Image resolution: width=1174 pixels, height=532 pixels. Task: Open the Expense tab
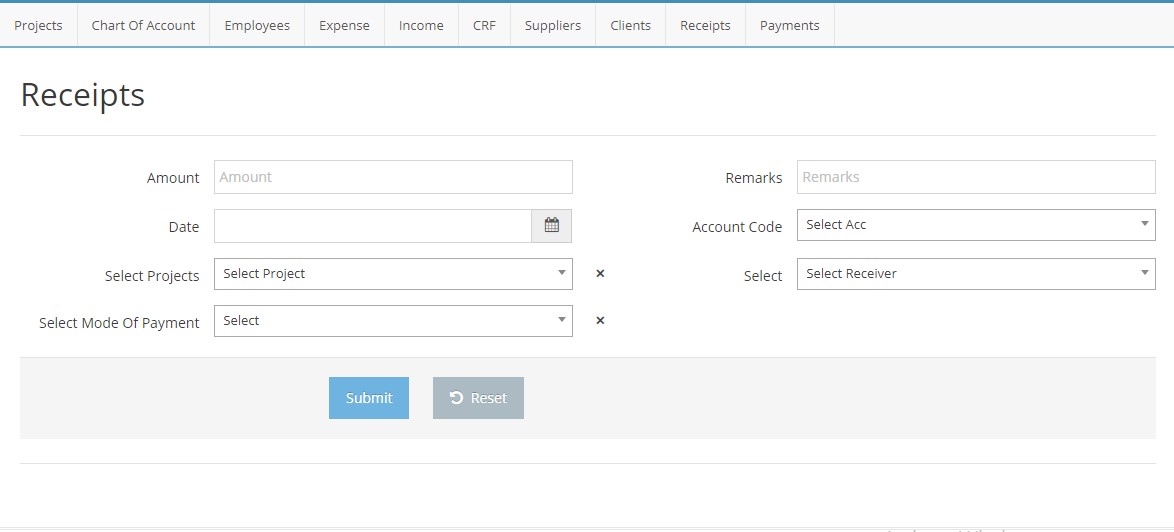point(344,26)
